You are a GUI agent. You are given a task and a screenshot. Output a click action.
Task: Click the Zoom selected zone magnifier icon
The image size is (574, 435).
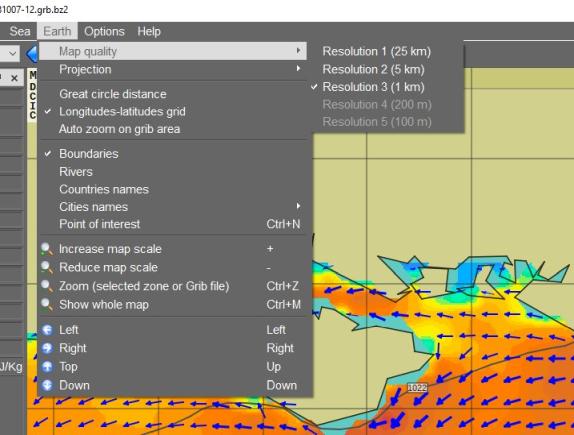click(x=46, y=286)
